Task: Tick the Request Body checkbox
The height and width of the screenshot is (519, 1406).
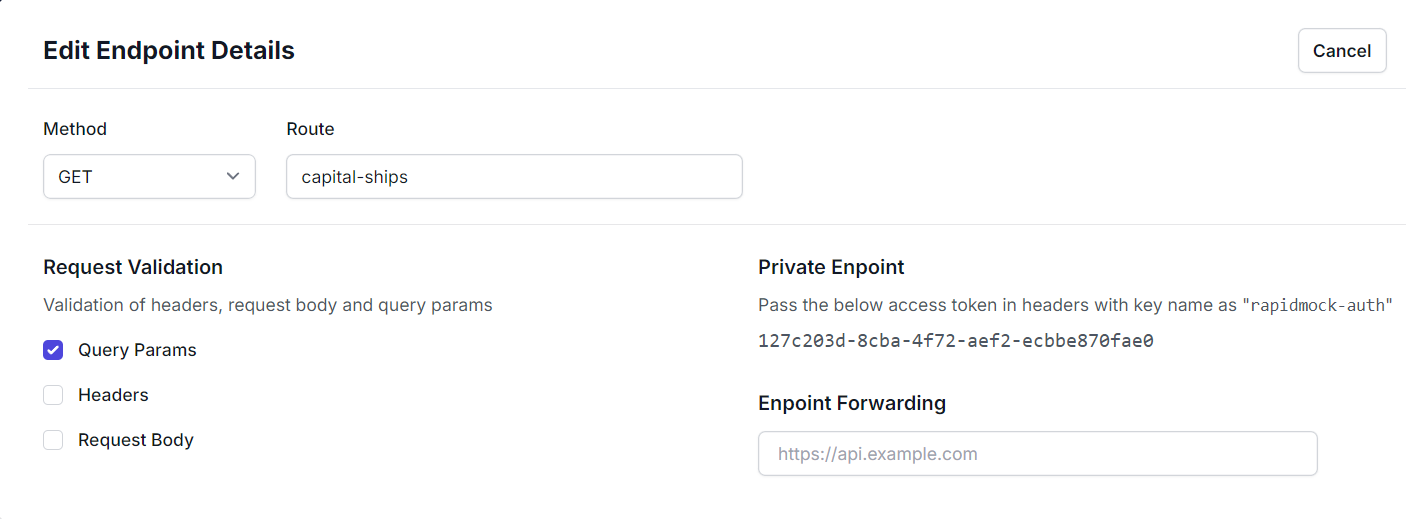Action: (53, 440)
